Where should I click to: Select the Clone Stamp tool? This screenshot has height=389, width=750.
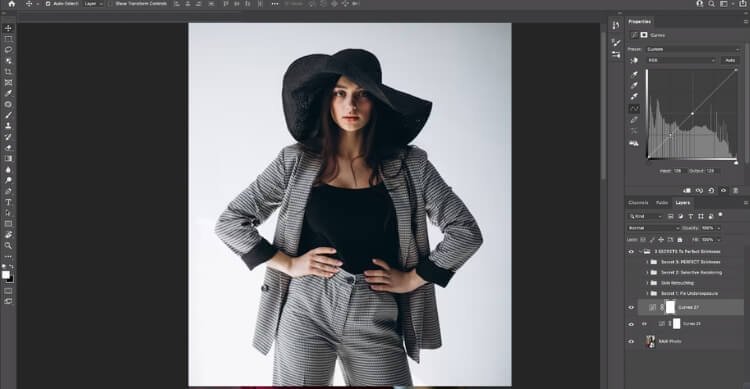click(8, 126)
